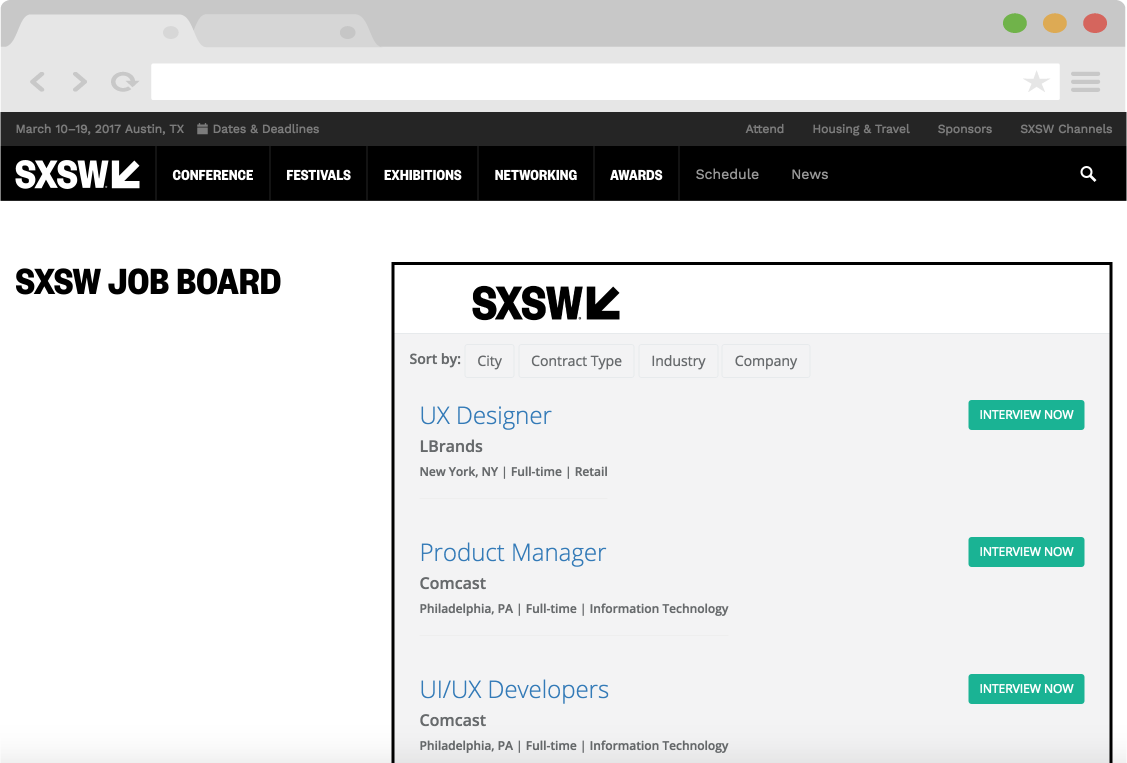
Task: Open the Sponsors link
Action: 964,129
